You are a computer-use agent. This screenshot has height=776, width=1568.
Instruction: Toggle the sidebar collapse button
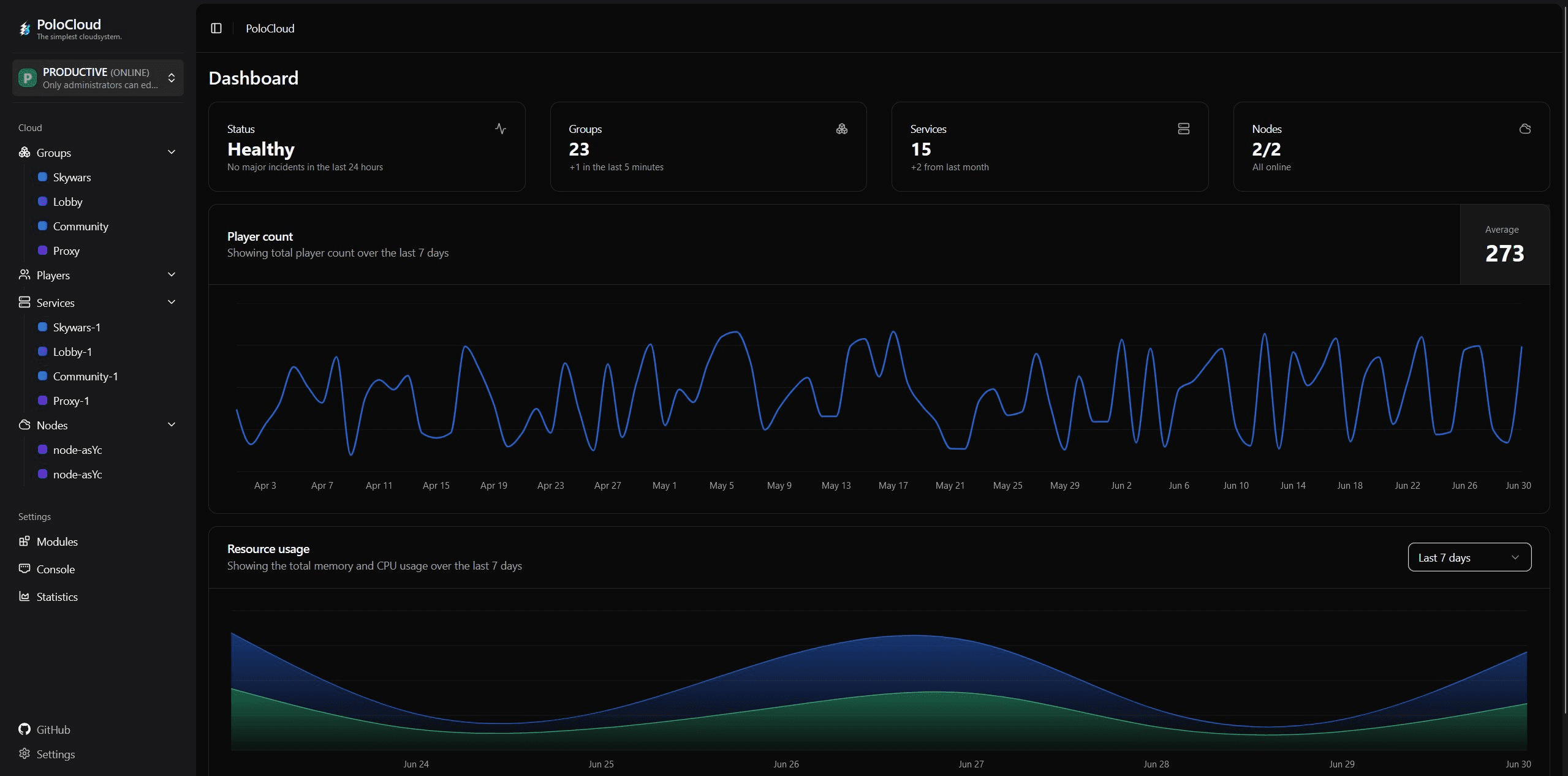[216, 27]
